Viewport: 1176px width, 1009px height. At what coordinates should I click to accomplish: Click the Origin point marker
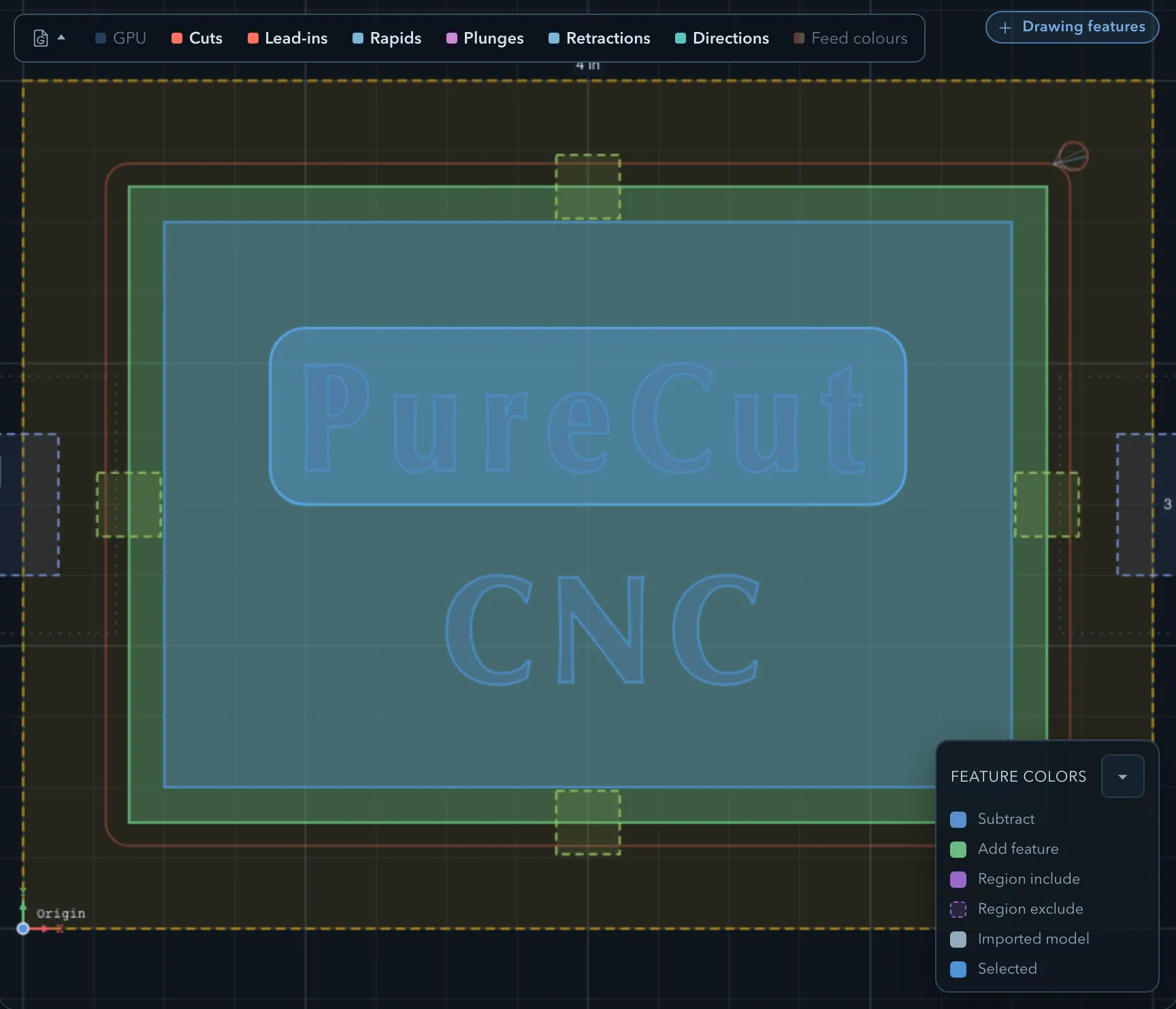click(23, 929)
